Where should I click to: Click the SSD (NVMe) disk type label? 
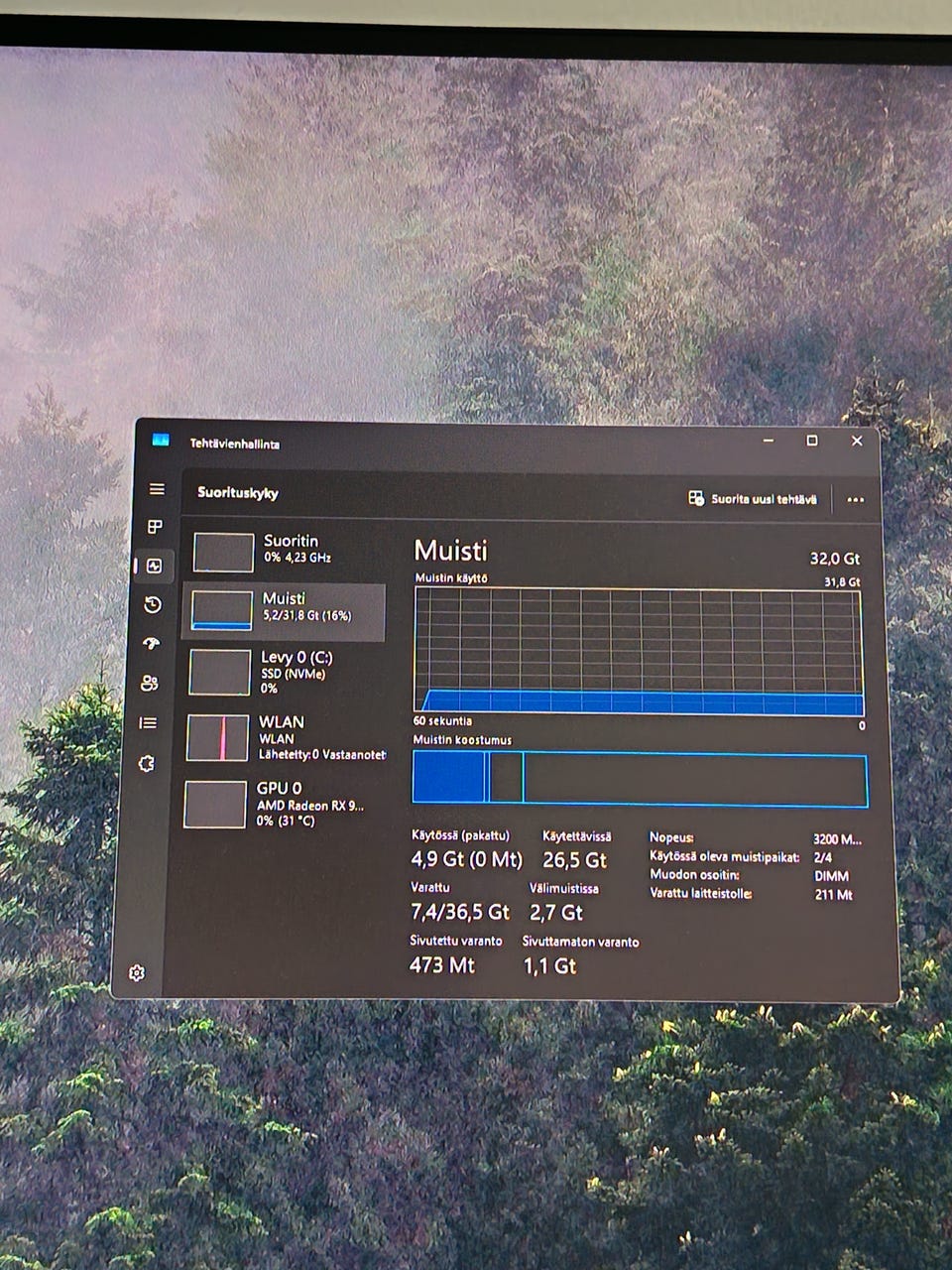click(x=293, y=674)
